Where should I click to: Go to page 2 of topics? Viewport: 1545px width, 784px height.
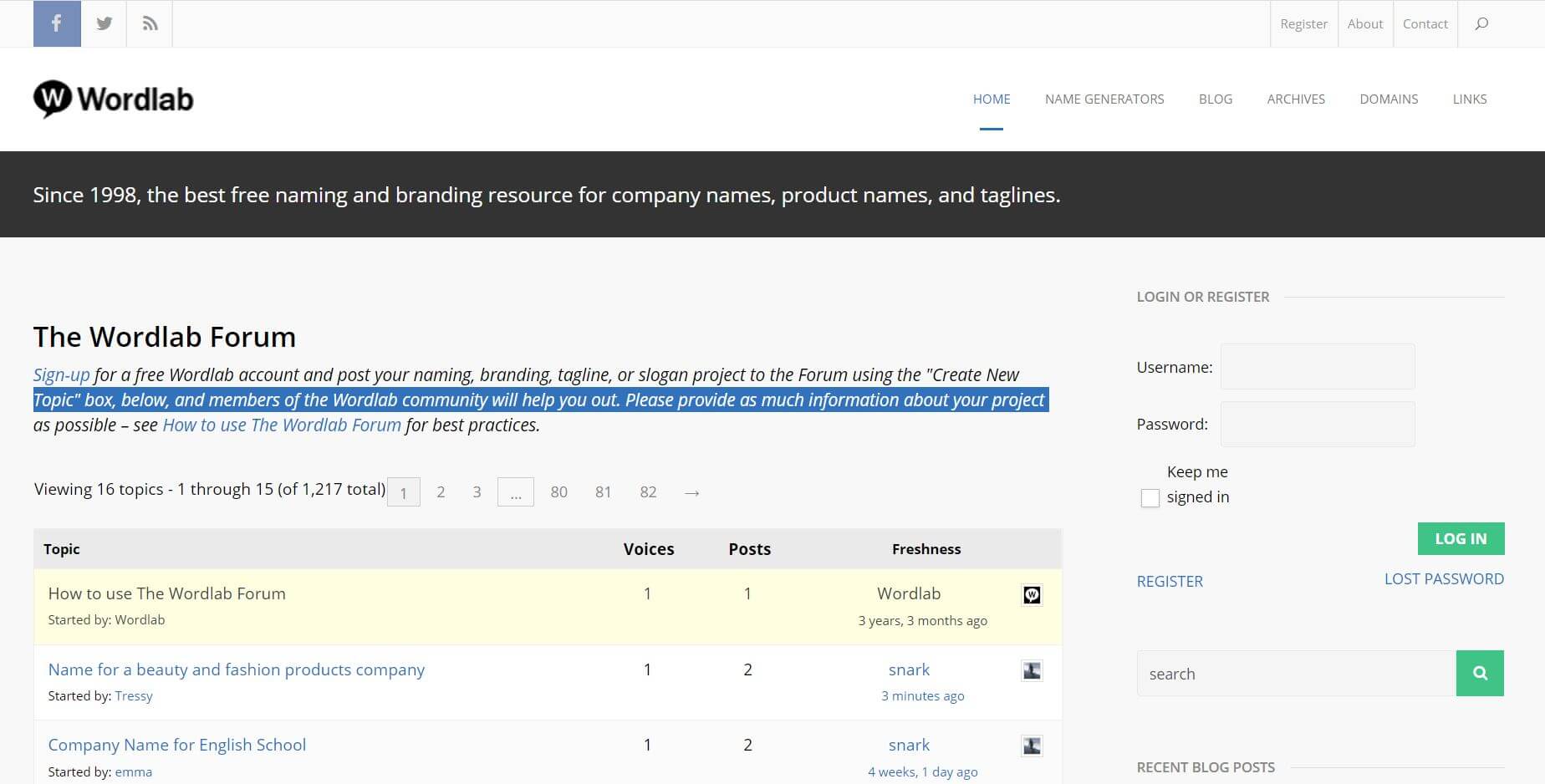pos(441,492)
